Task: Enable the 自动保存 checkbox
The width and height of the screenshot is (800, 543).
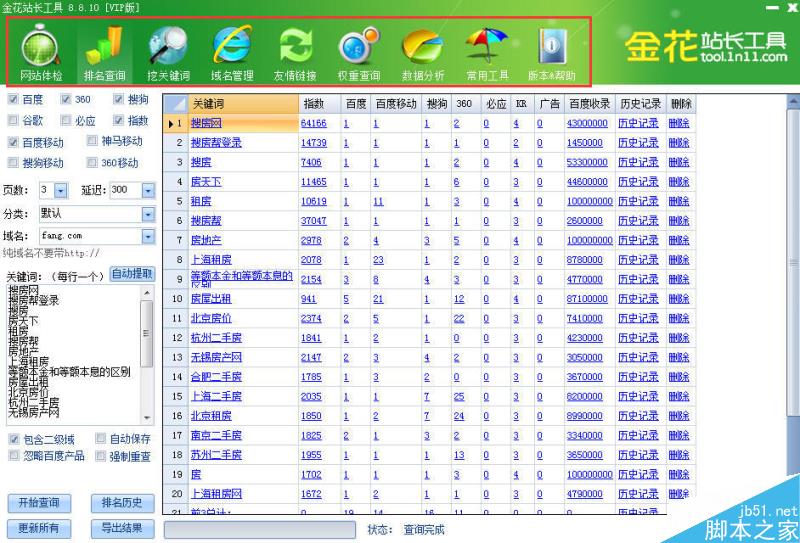Action: tap(101, 439)
